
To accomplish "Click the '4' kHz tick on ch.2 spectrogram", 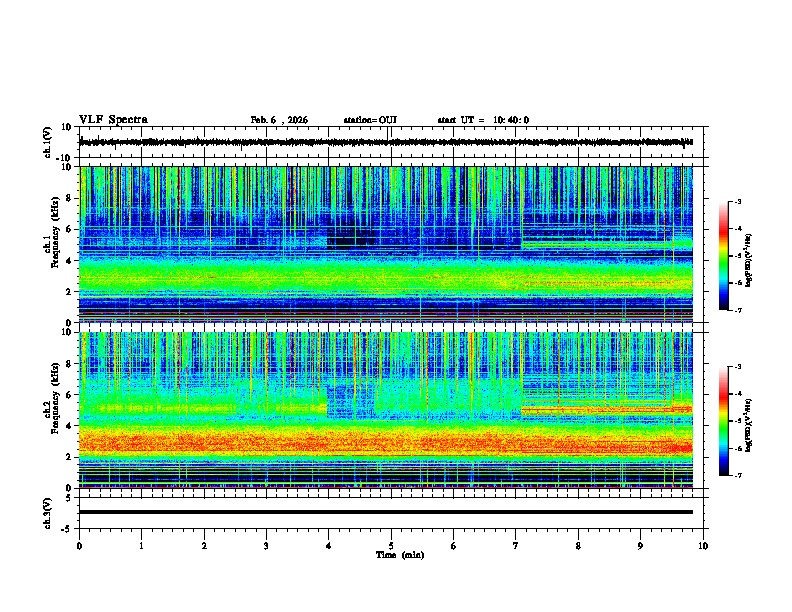I will (70, 426).
